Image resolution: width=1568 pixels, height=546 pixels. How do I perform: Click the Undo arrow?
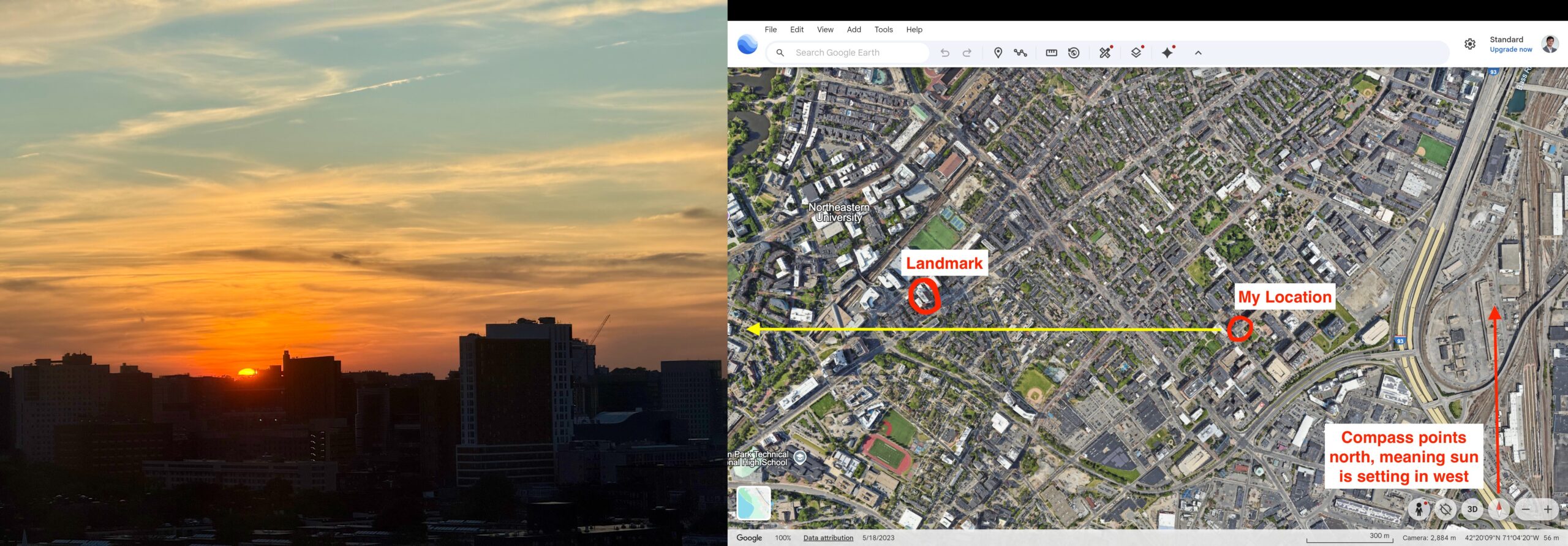coord(944,53)
